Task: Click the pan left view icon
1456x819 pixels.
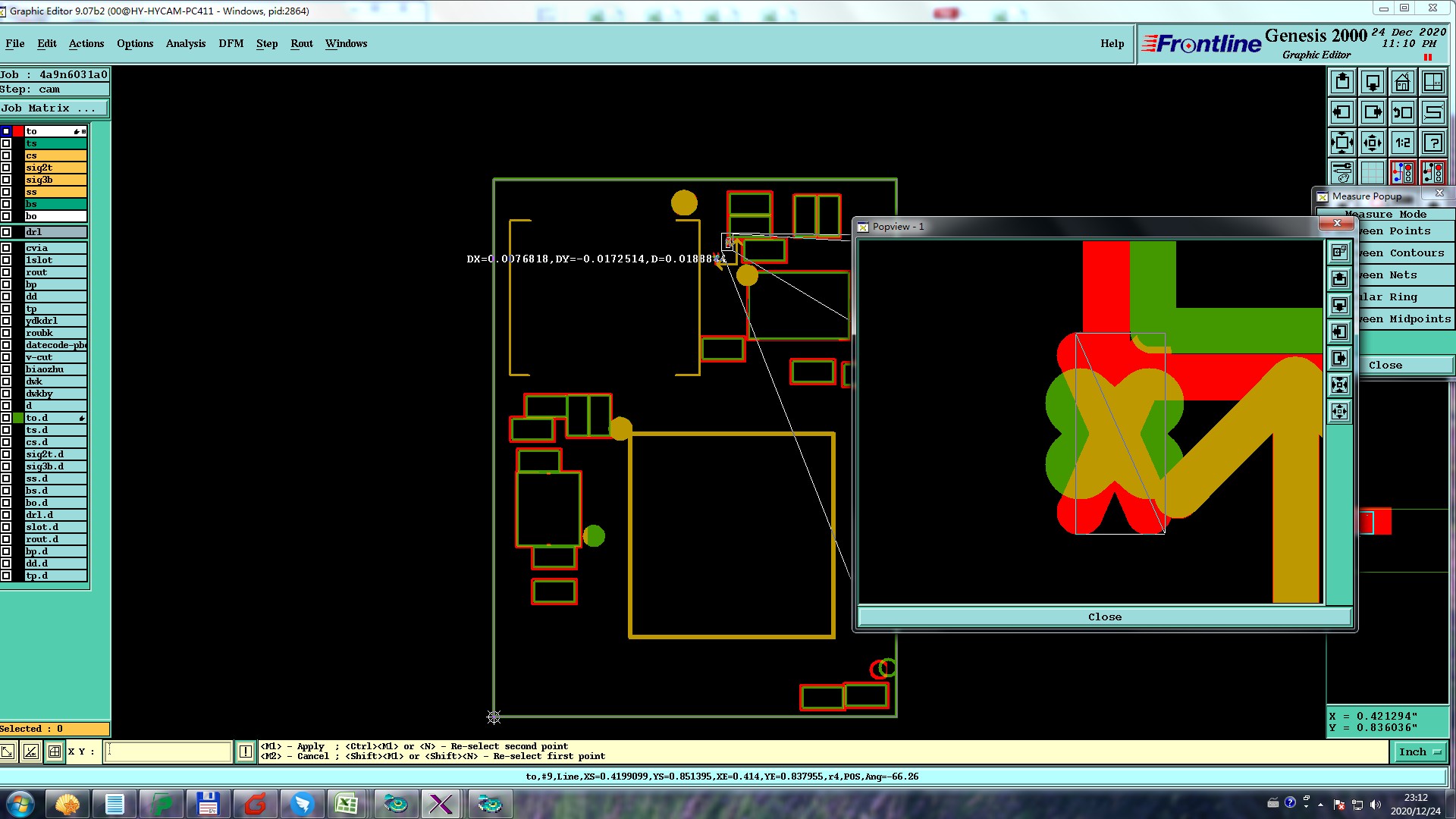Action: [1341, 112]
